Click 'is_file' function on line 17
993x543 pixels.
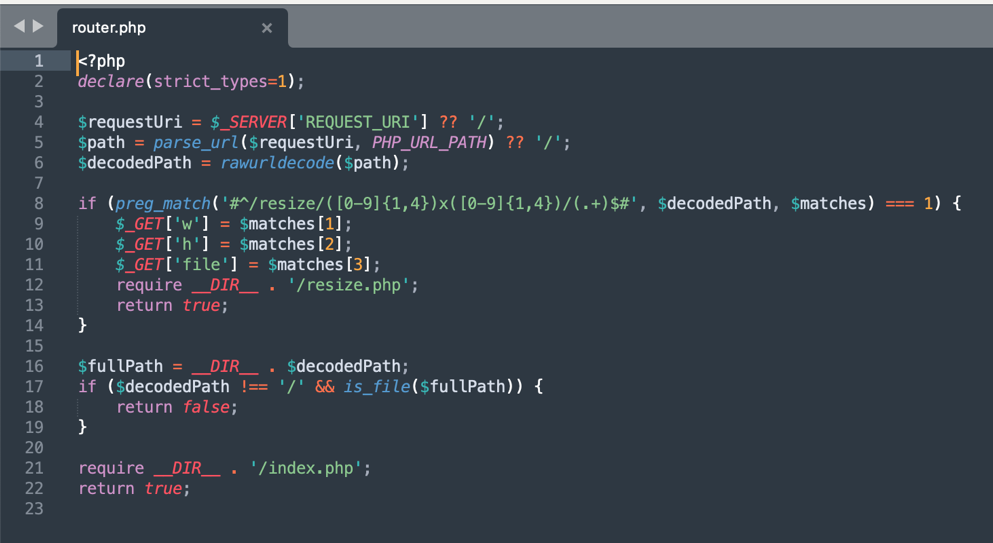pos(377,386)
